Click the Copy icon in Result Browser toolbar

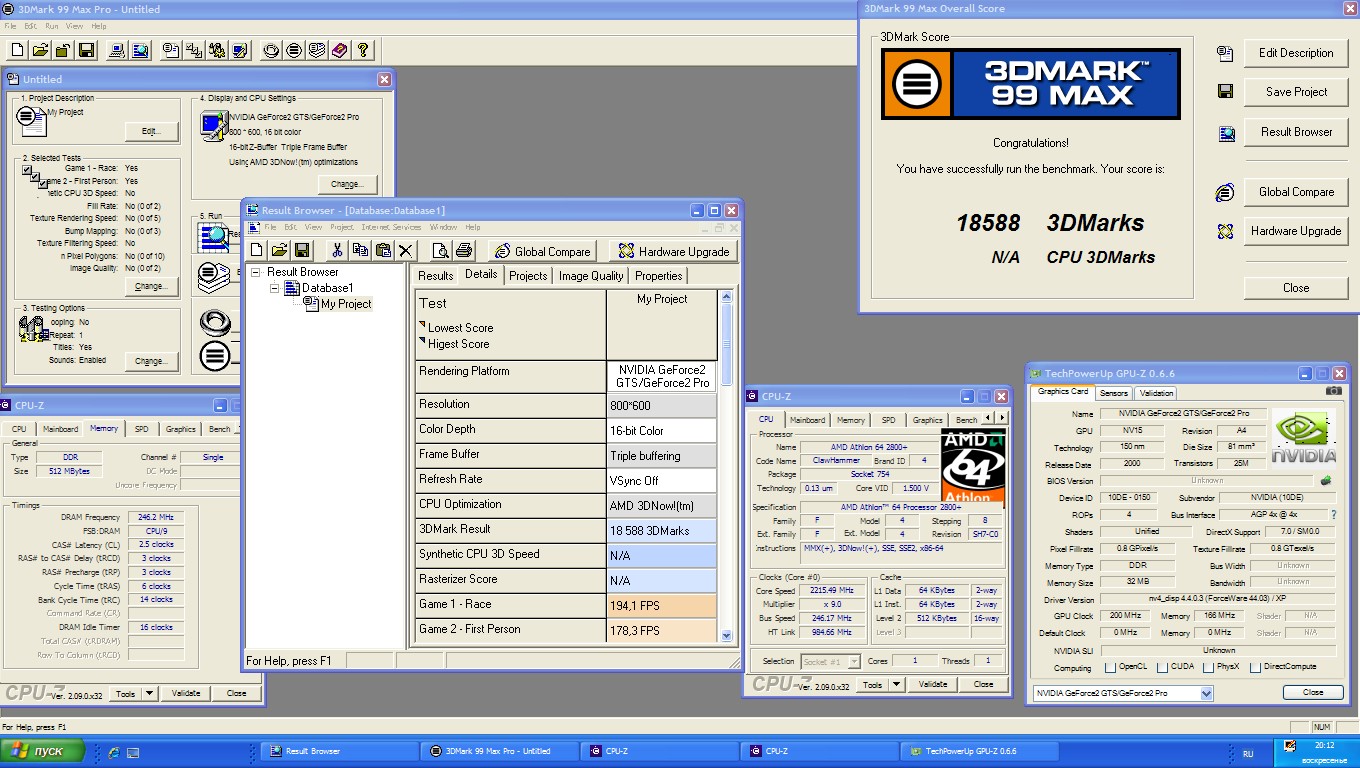(360, 250)
